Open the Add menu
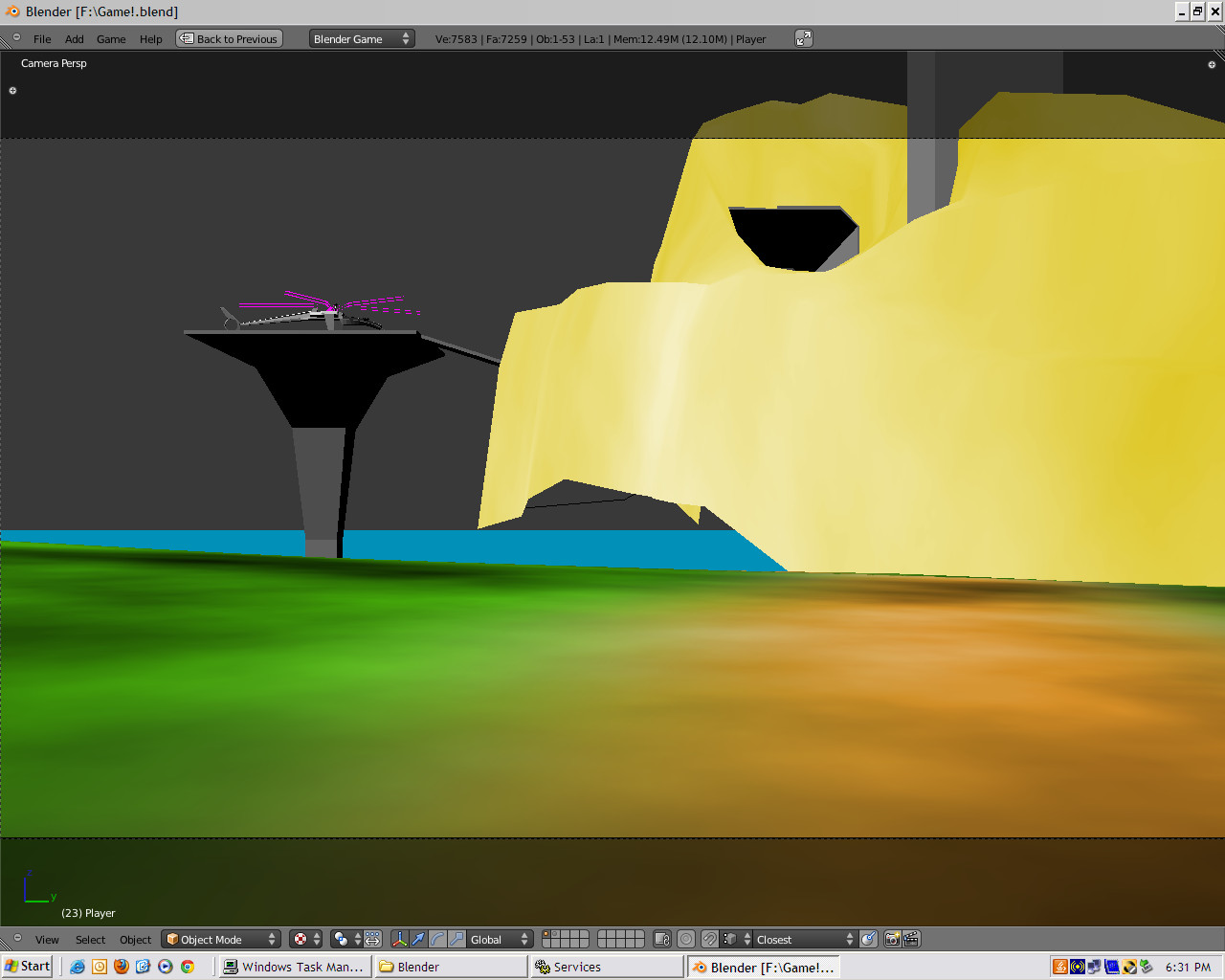Image resolution: width=1225 pixels, height=980 pixels. click(75, 39)
